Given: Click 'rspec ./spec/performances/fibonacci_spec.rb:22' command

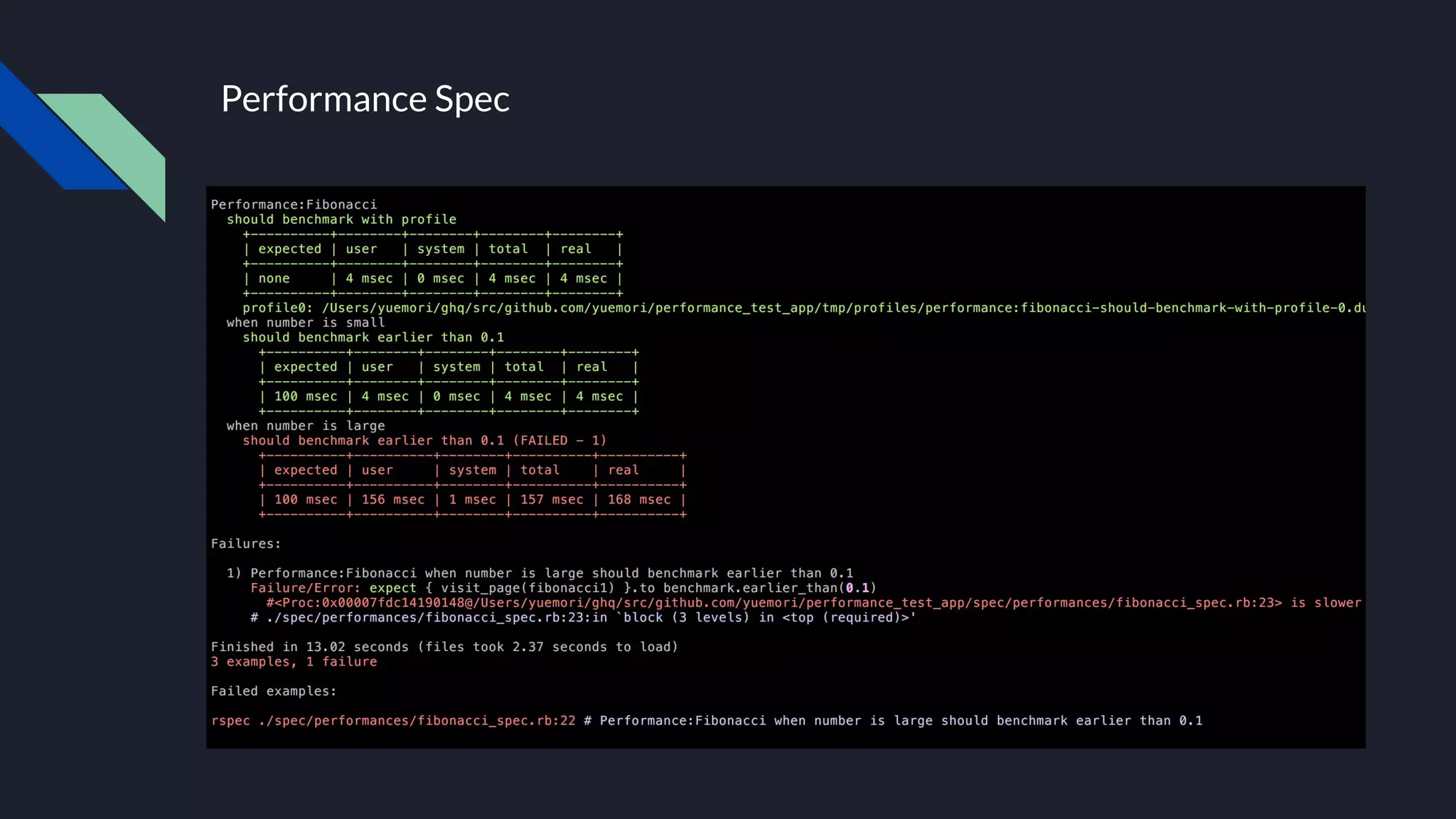Looking at the screenshot, I should pyautogui.click(x=393, y=721).
